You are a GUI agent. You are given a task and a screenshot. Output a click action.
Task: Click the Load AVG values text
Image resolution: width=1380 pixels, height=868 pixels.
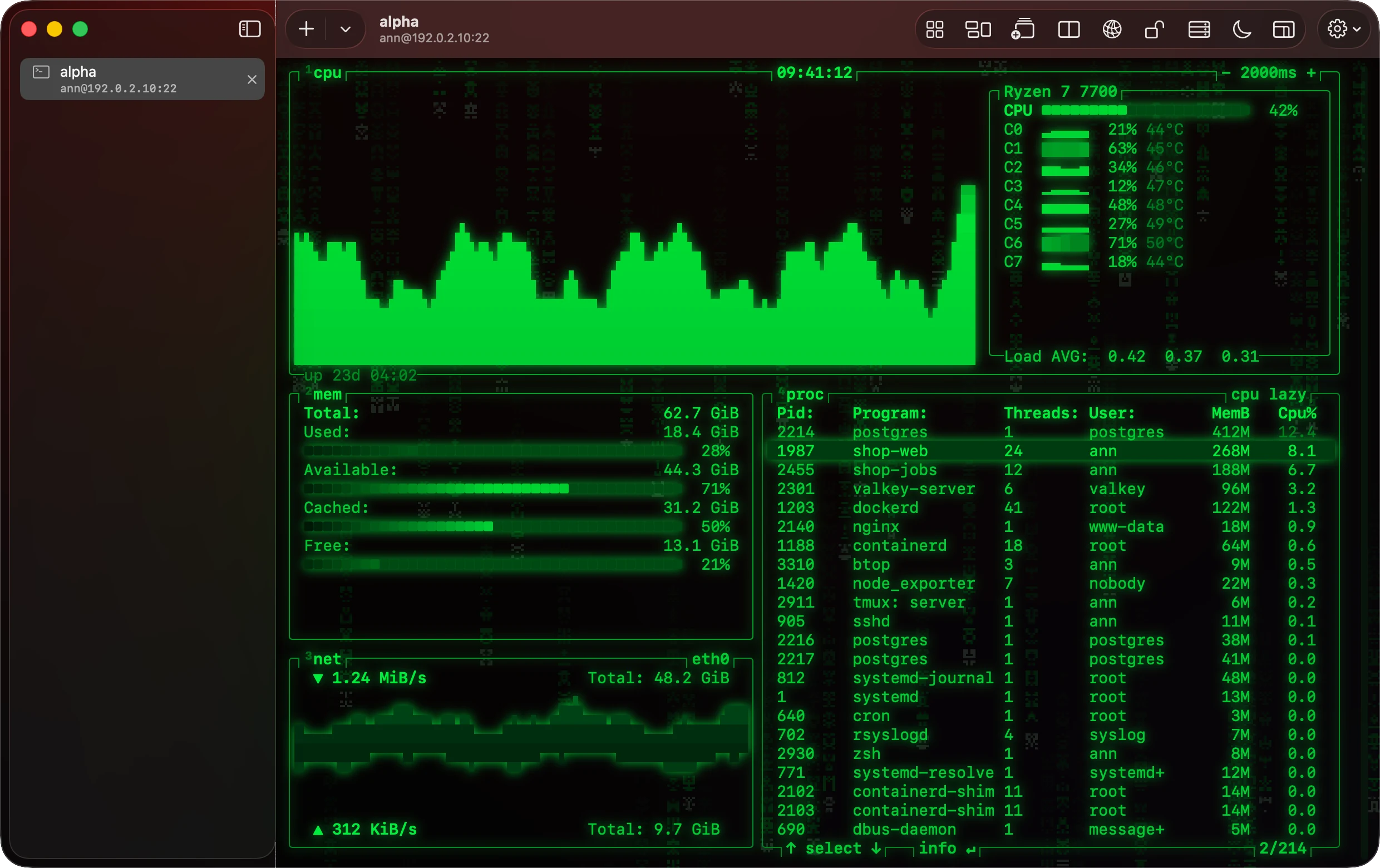click(x=1183, y=356)
